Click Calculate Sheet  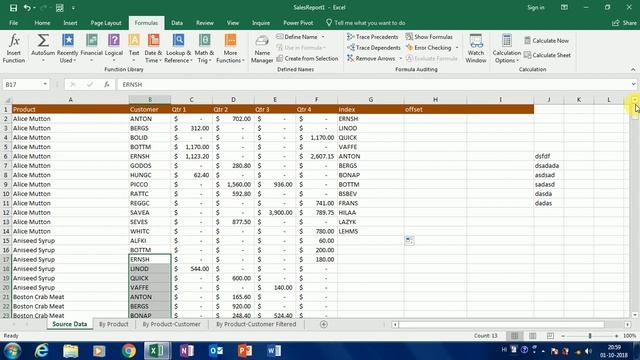click(x=547, y=55)
